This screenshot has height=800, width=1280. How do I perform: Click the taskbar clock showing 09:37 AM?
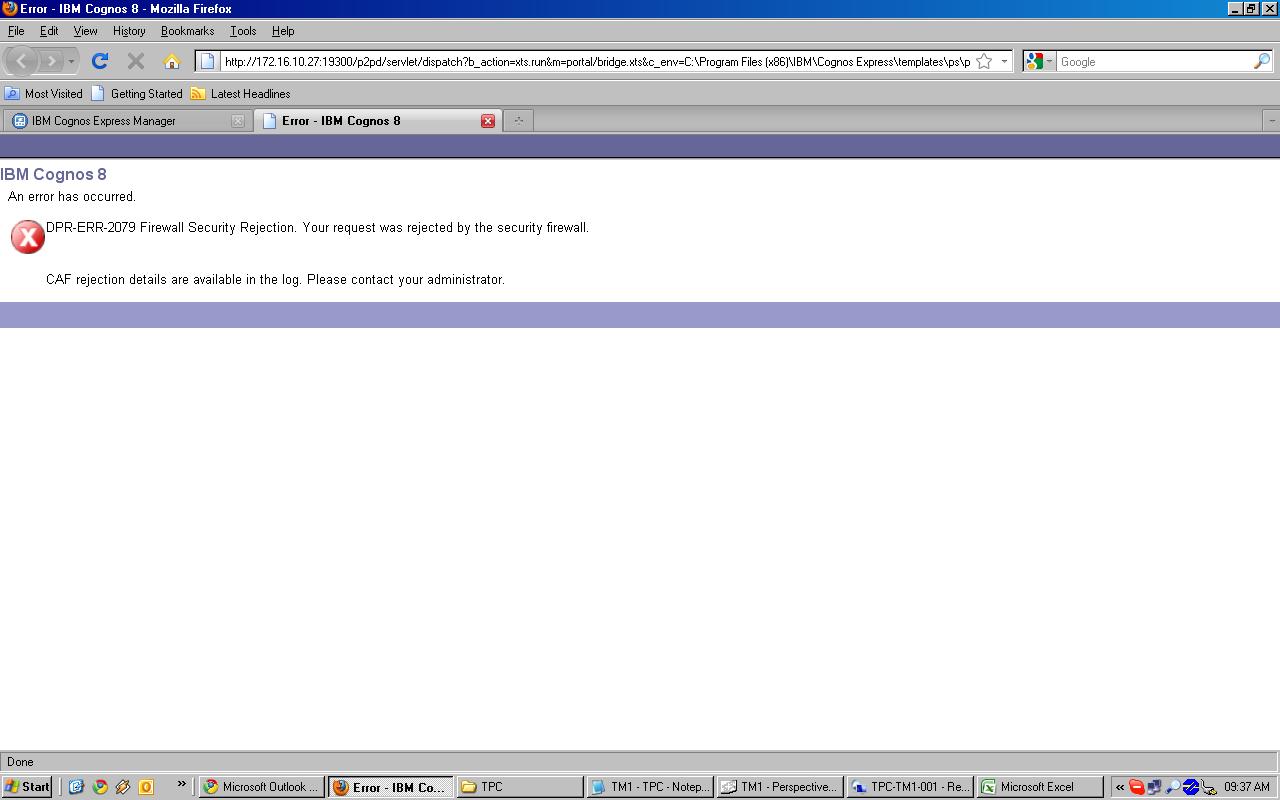[x=1246, y=787]
